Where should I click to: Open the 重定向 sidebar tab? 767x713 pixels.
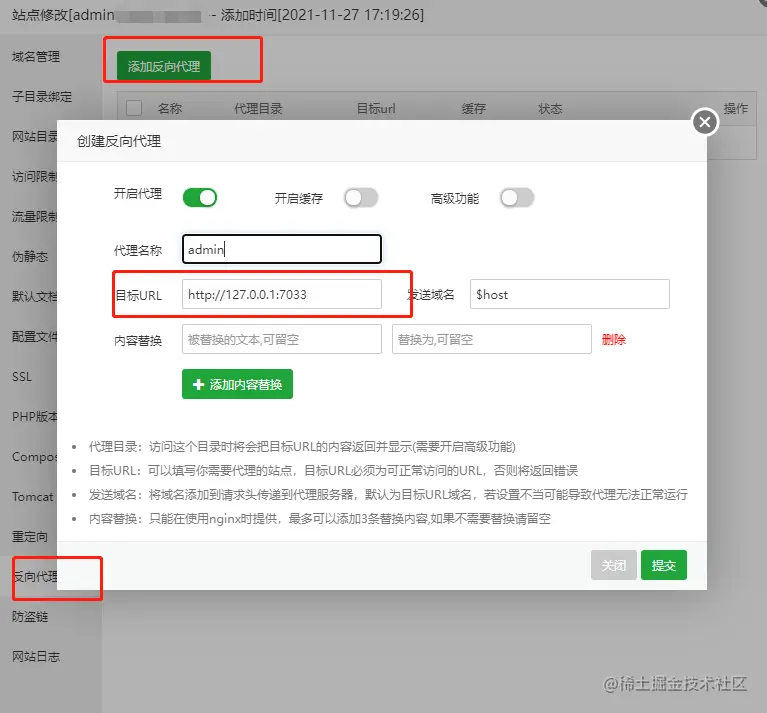tap(30, 536)
